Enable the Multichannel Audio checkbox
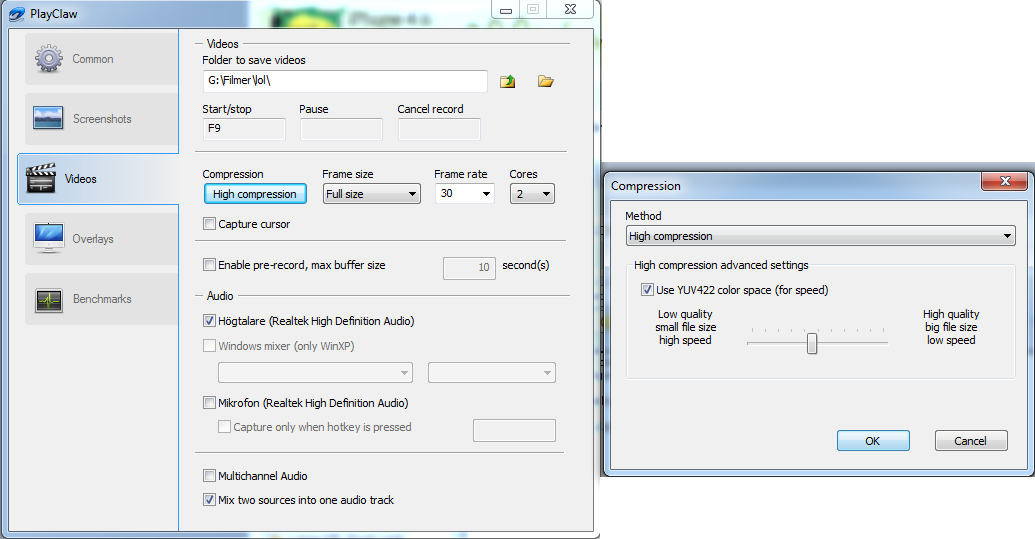 pos(209,476)
